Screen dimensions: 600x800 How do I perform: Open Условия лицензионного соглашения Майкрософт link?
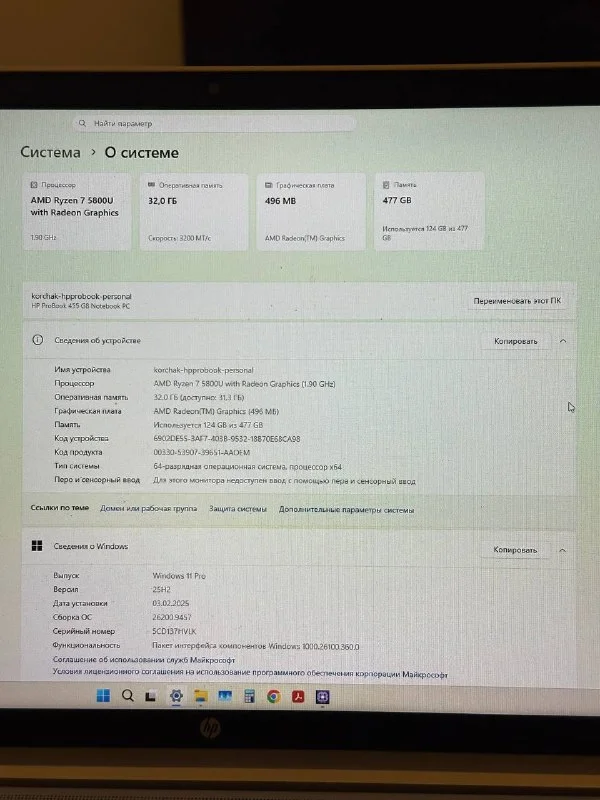tap(250, 674)
